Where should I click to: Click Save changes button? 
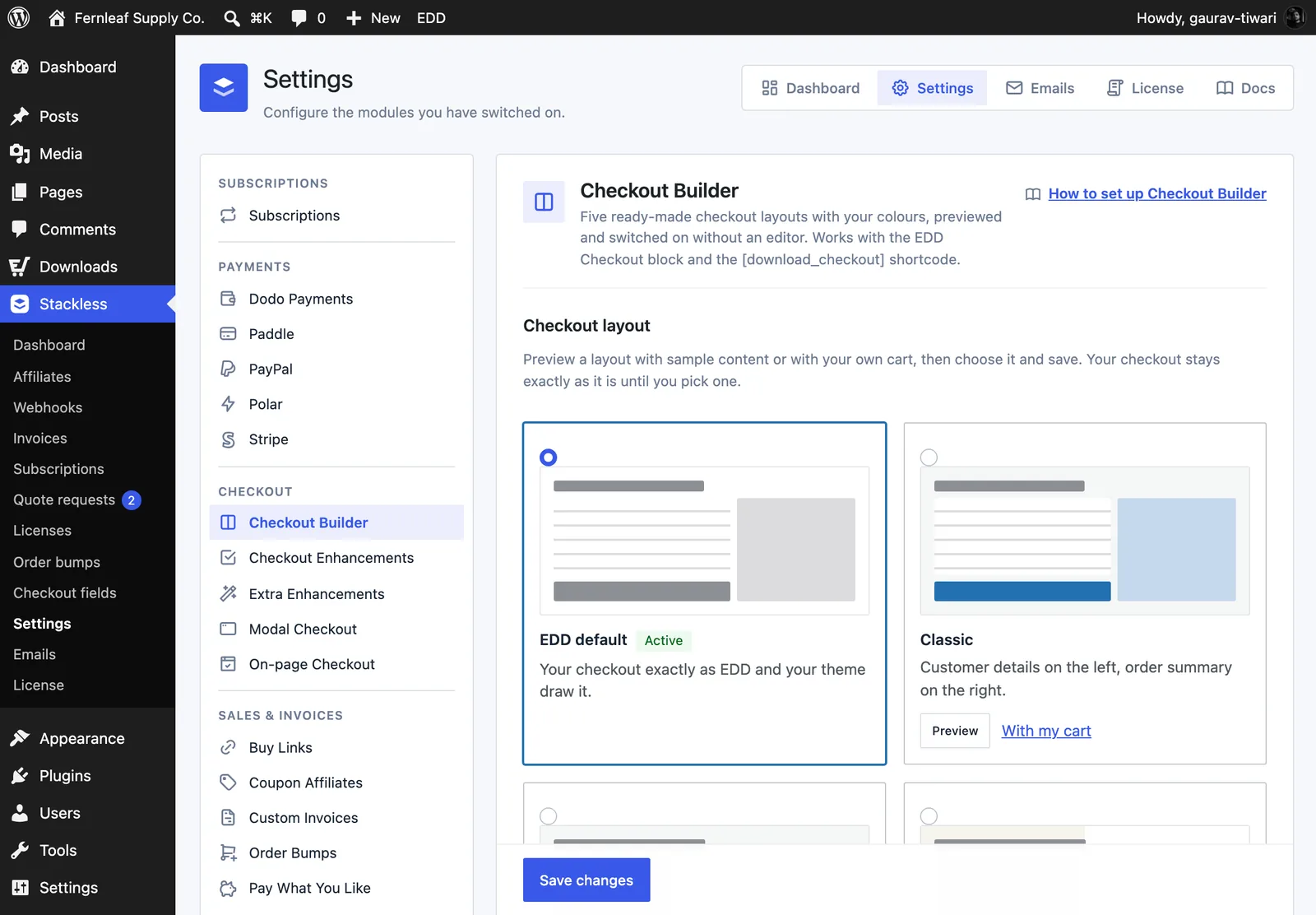click(x=586, y=880)
